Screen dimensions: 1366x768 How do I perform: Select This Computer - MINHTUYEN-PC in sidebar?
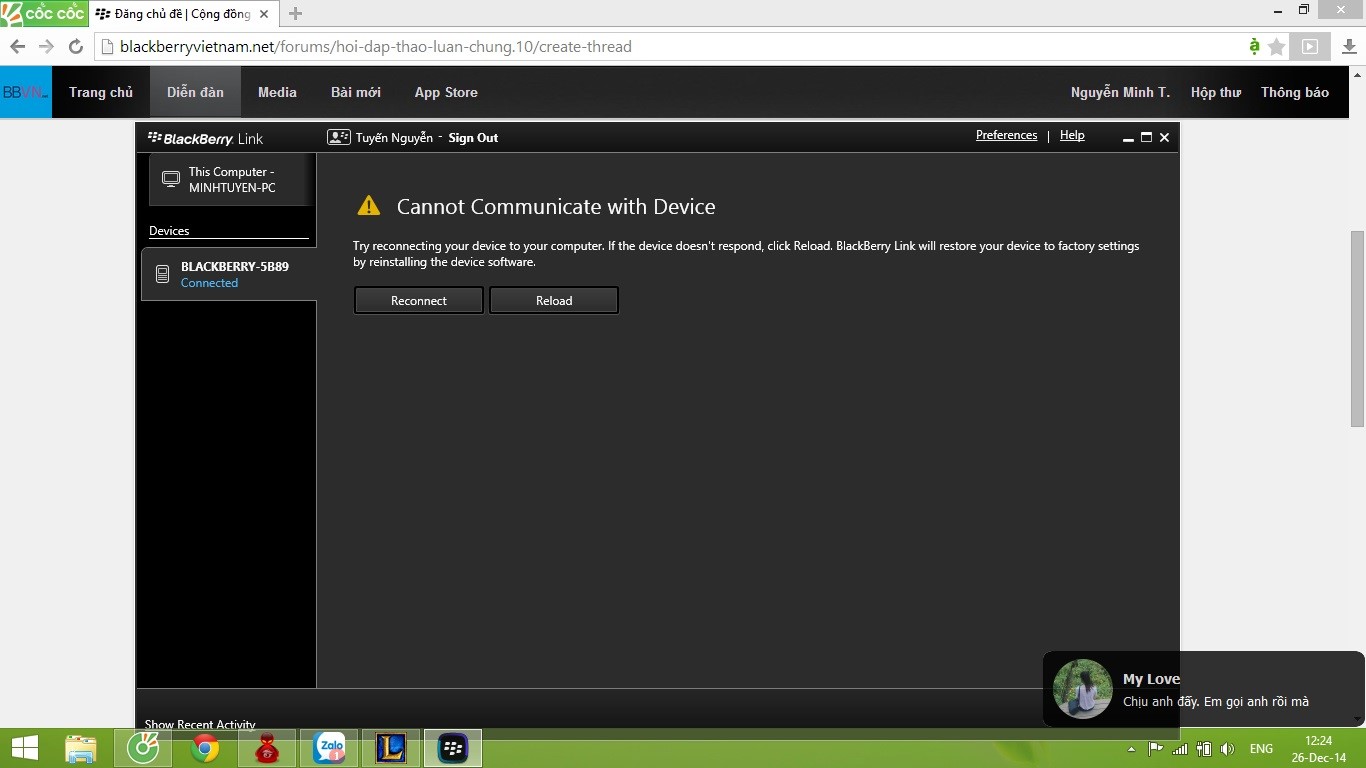pyautogui.click(x=231, y=180)
